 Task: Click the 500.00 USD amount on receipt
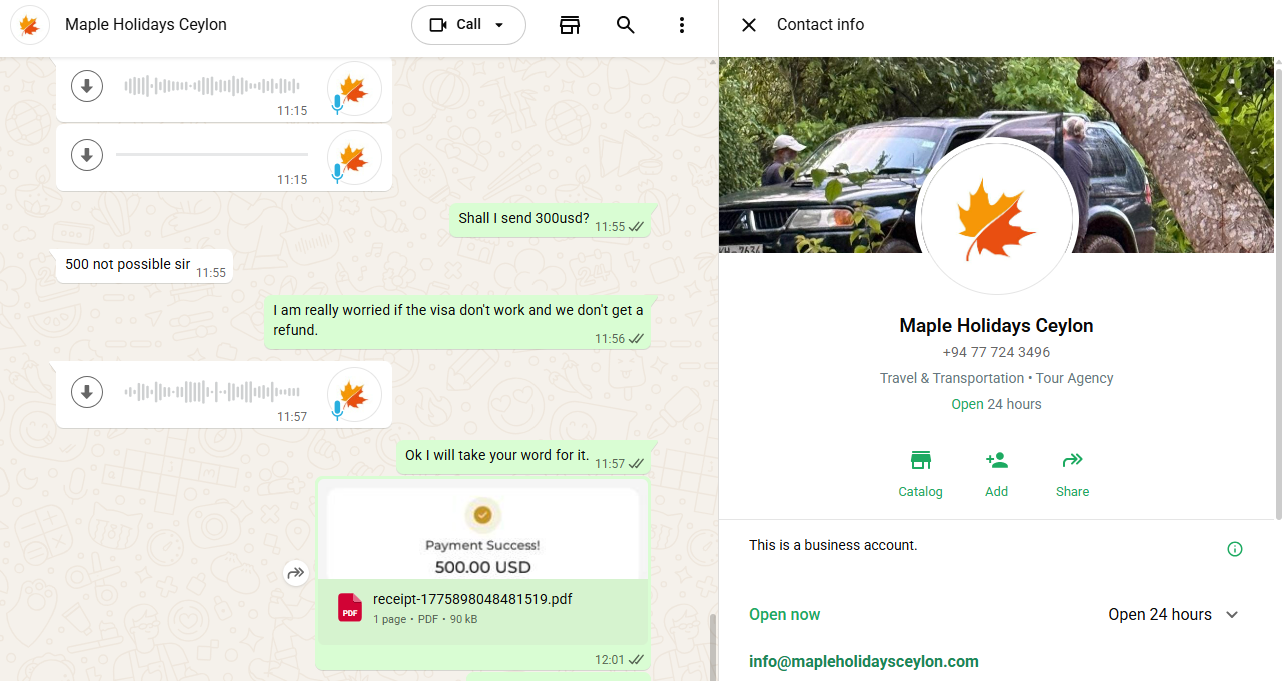pos(482,567)
